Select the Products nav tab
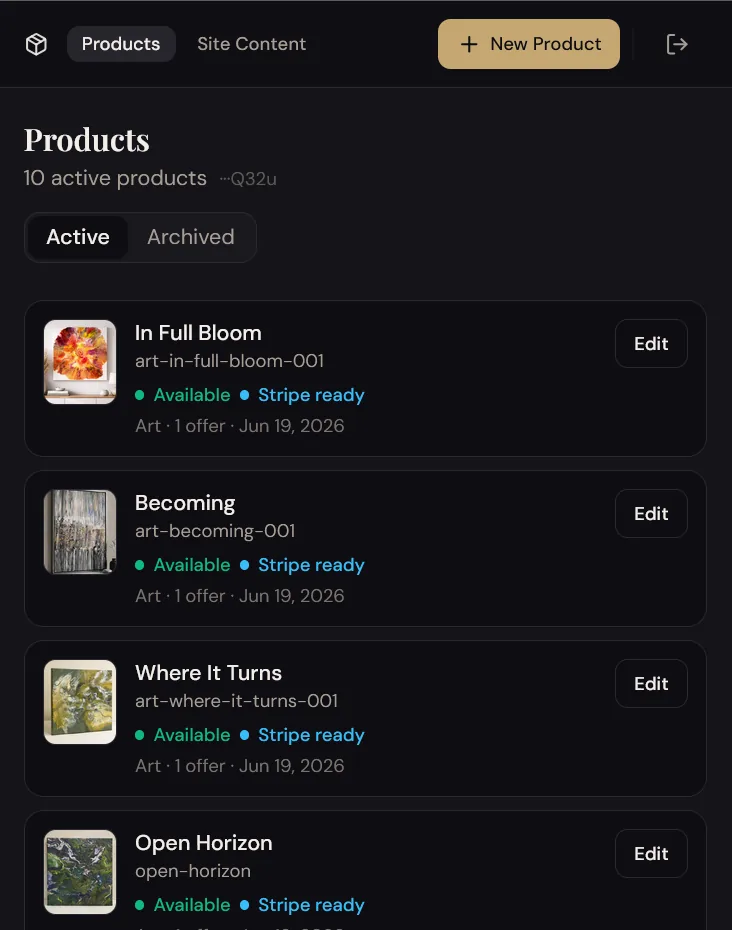Viewport: 732px width, 930px height. coord(121,44)
